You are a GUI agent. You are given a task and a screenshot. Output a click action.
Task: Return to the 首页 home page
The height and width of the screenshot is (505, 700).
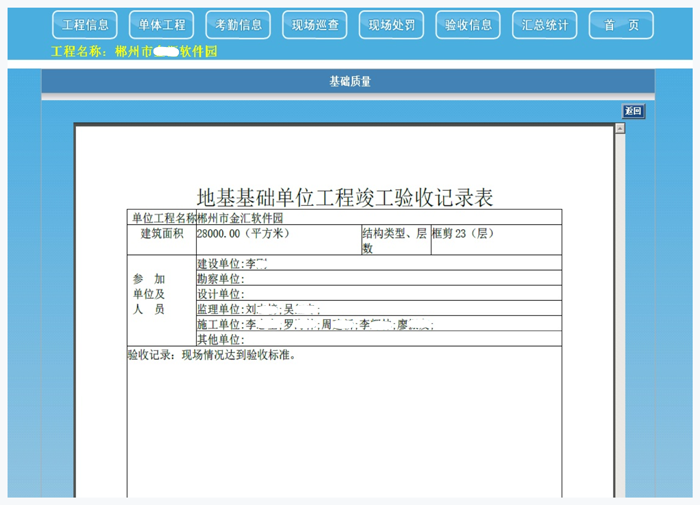click(x=621, y=25)
